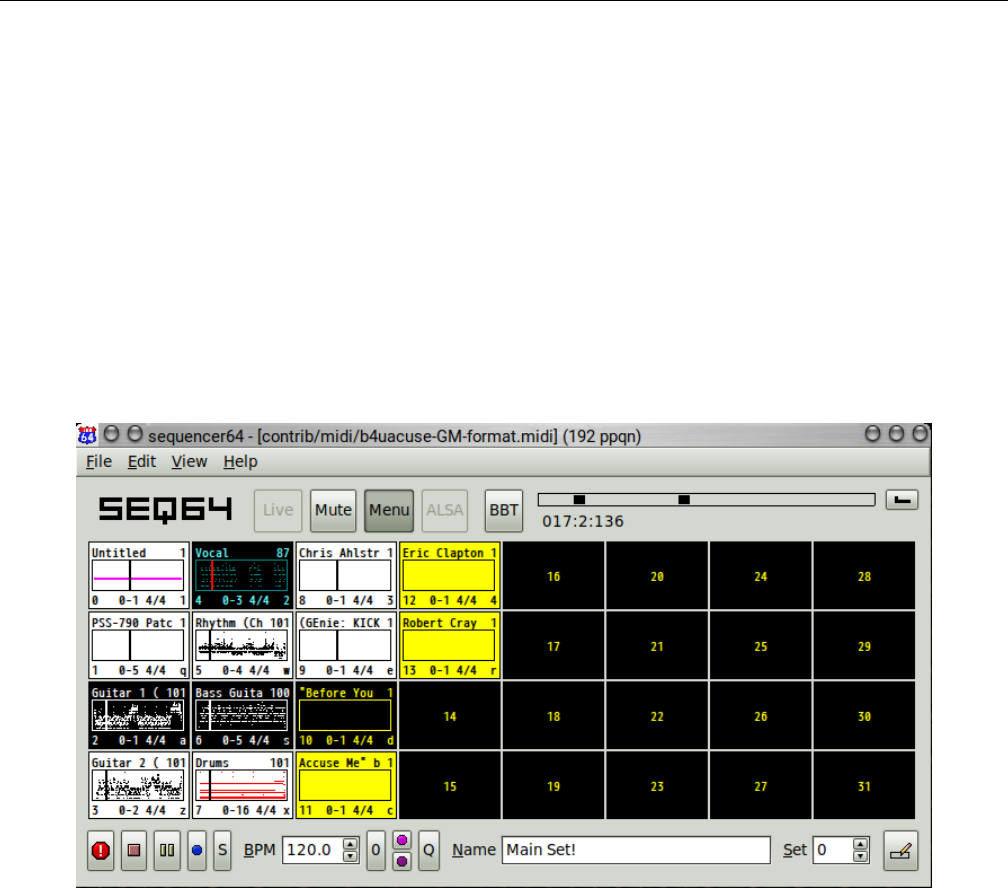Screen dimensions: 1008x888
Task: Click empty pattern slot 20
Action: pos(657,575)
